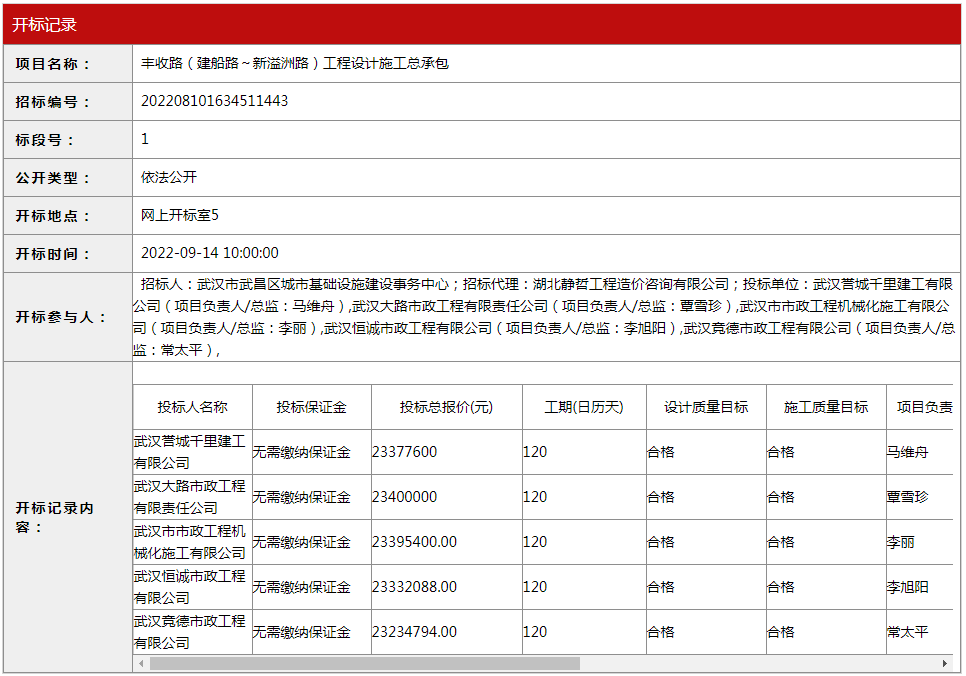Click the 施工质量目标 column header
This screenshot has height=676, width=966.
tap(826, 407)
